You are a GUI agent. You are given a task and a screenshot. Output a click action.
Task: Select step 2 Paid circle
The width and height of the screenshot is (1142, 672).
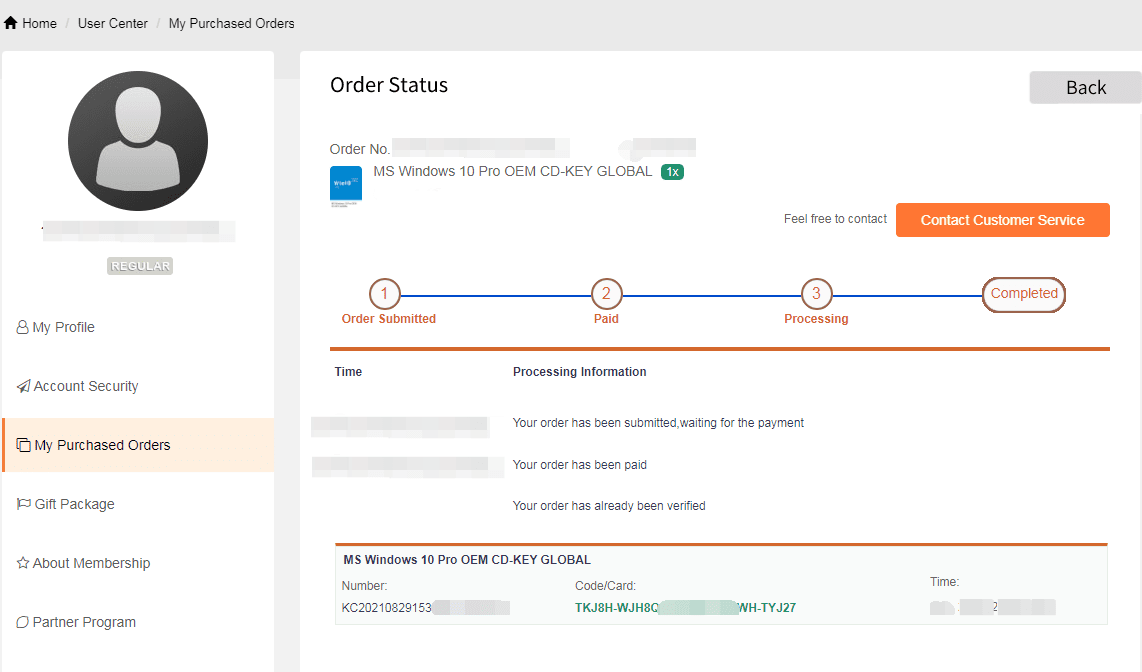click(x=606, y=294)
